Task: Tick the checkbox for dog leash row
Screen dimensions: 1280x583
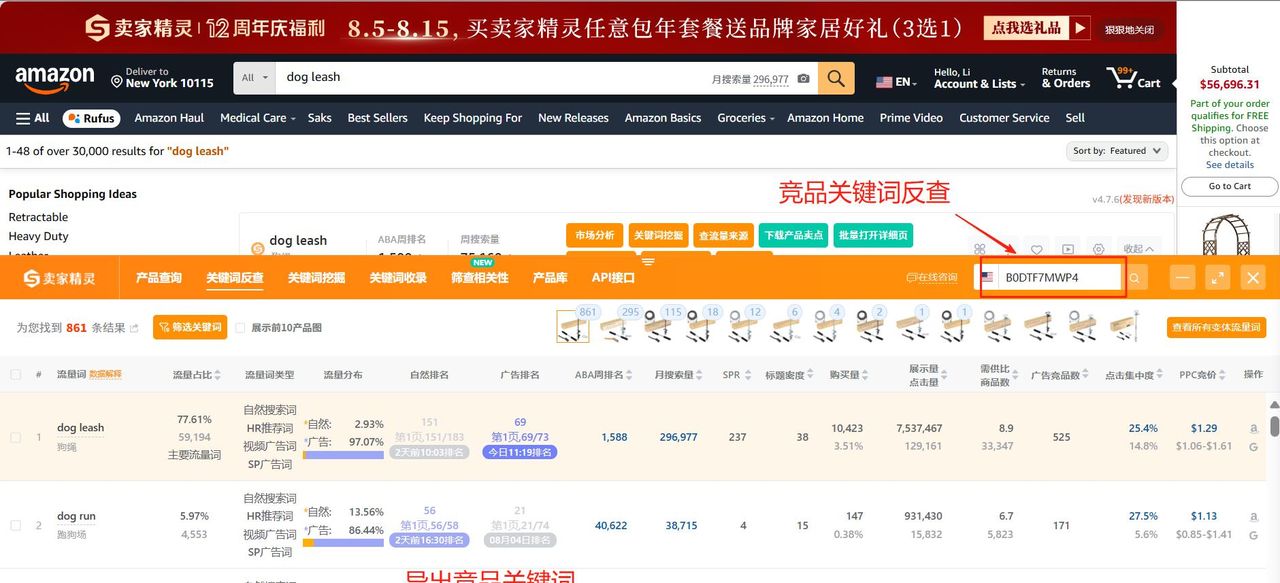Action: [x=15, y=437]
